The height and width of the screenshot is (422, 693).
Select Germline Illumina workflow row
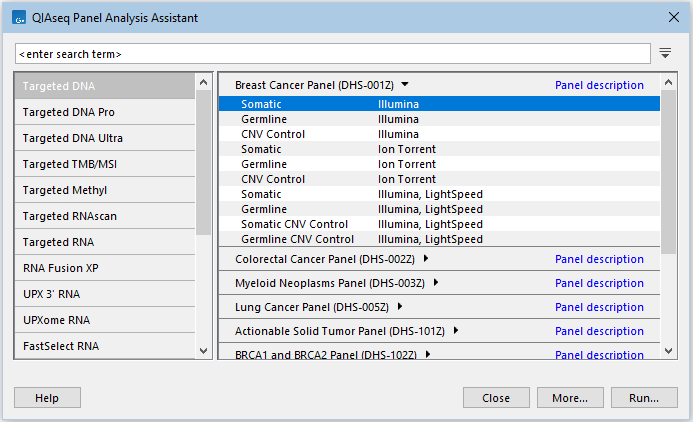(439, 119)
